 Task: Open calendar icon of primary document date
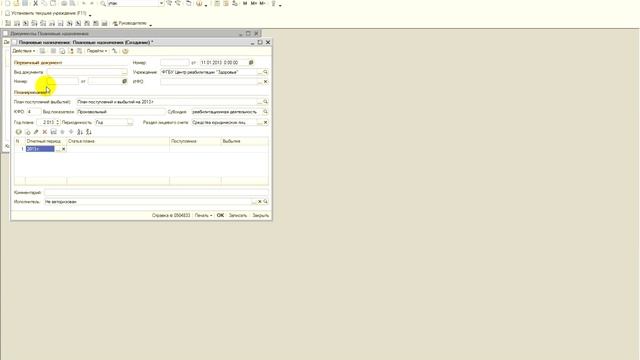coord(124,81)
